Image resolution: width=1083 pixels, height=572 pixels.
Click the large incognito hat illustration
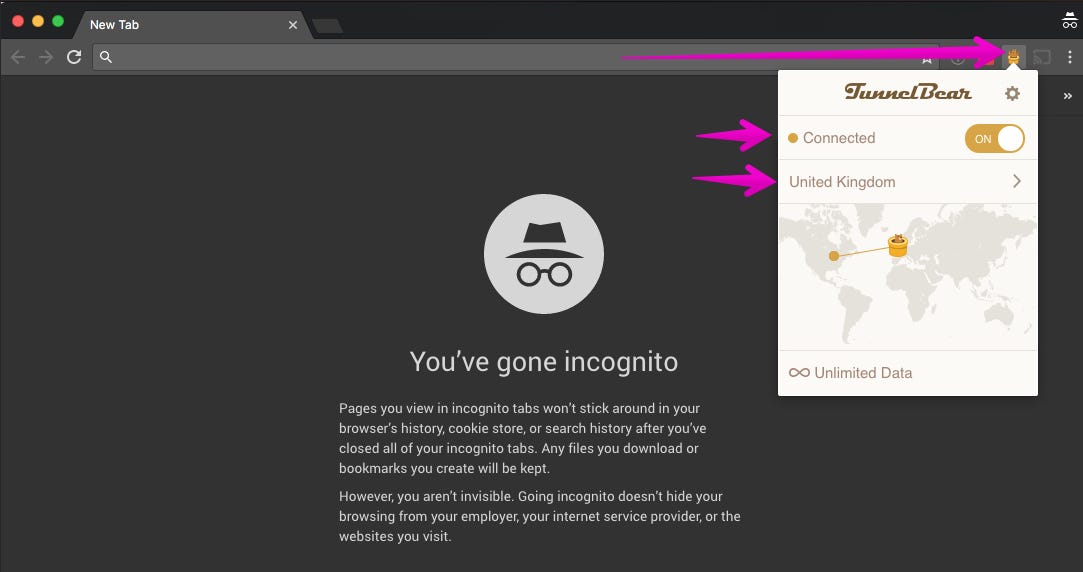tap(544, 254)
